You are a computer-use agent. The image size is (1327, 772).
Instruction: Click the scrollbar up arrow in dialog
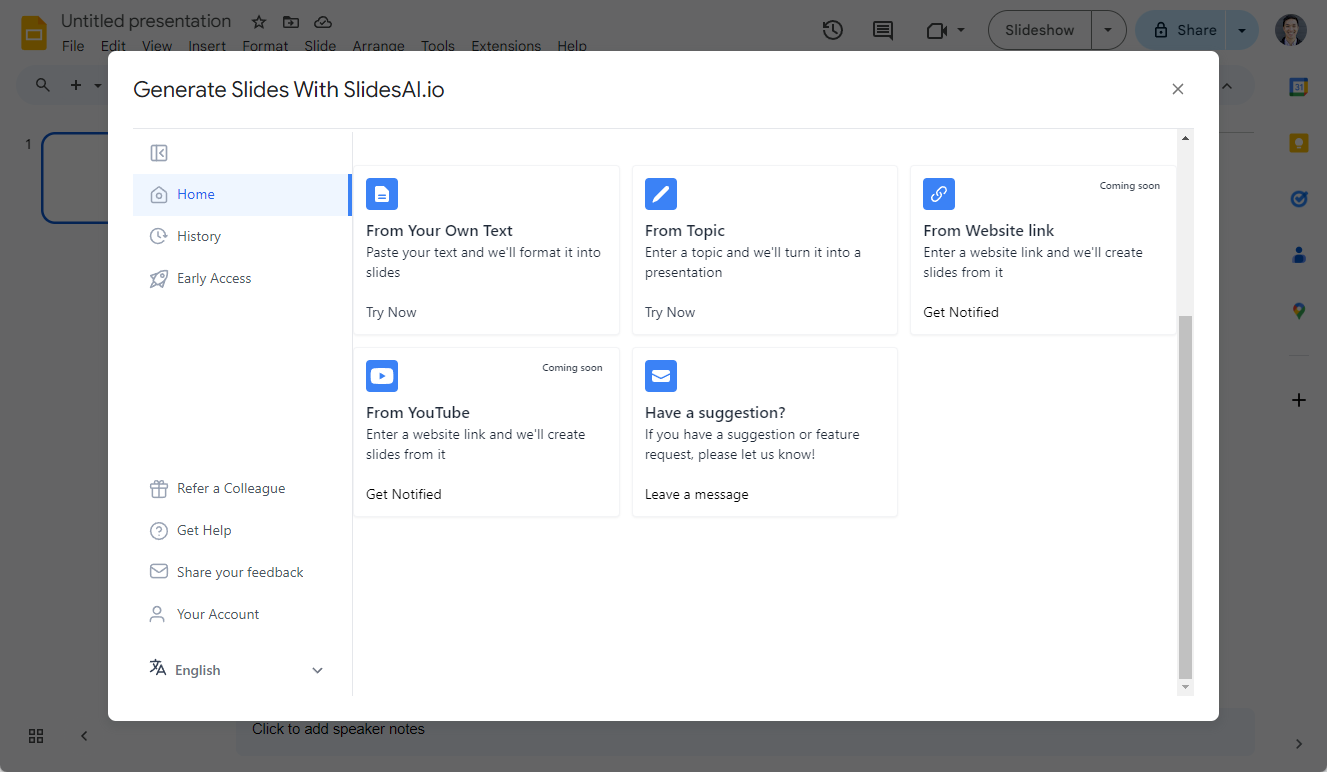coord(1186,138)
